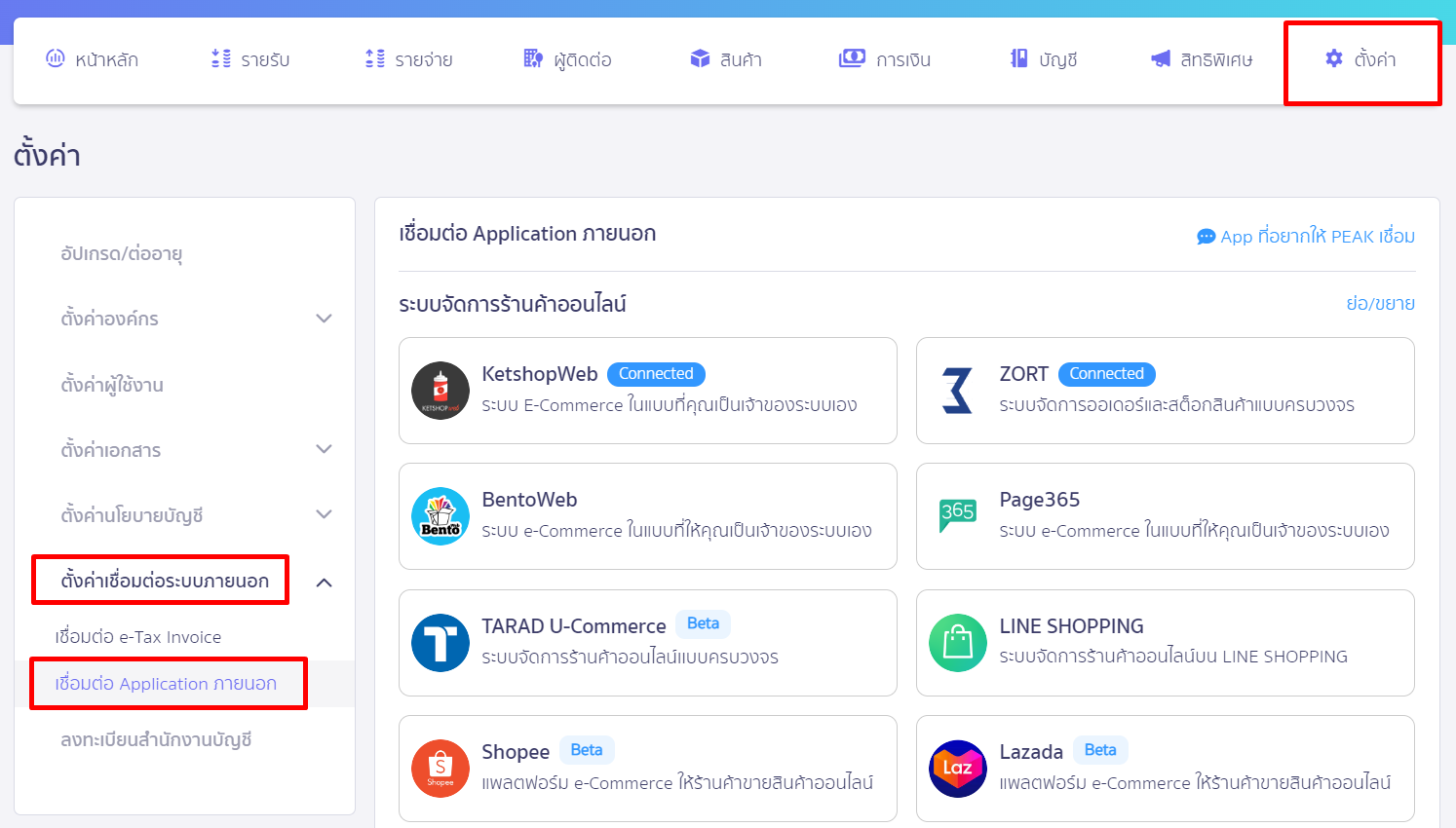This screenshot has width=1456, height=828.
Task: Click the KetshopWeb logo
Action: pos(441,391)
